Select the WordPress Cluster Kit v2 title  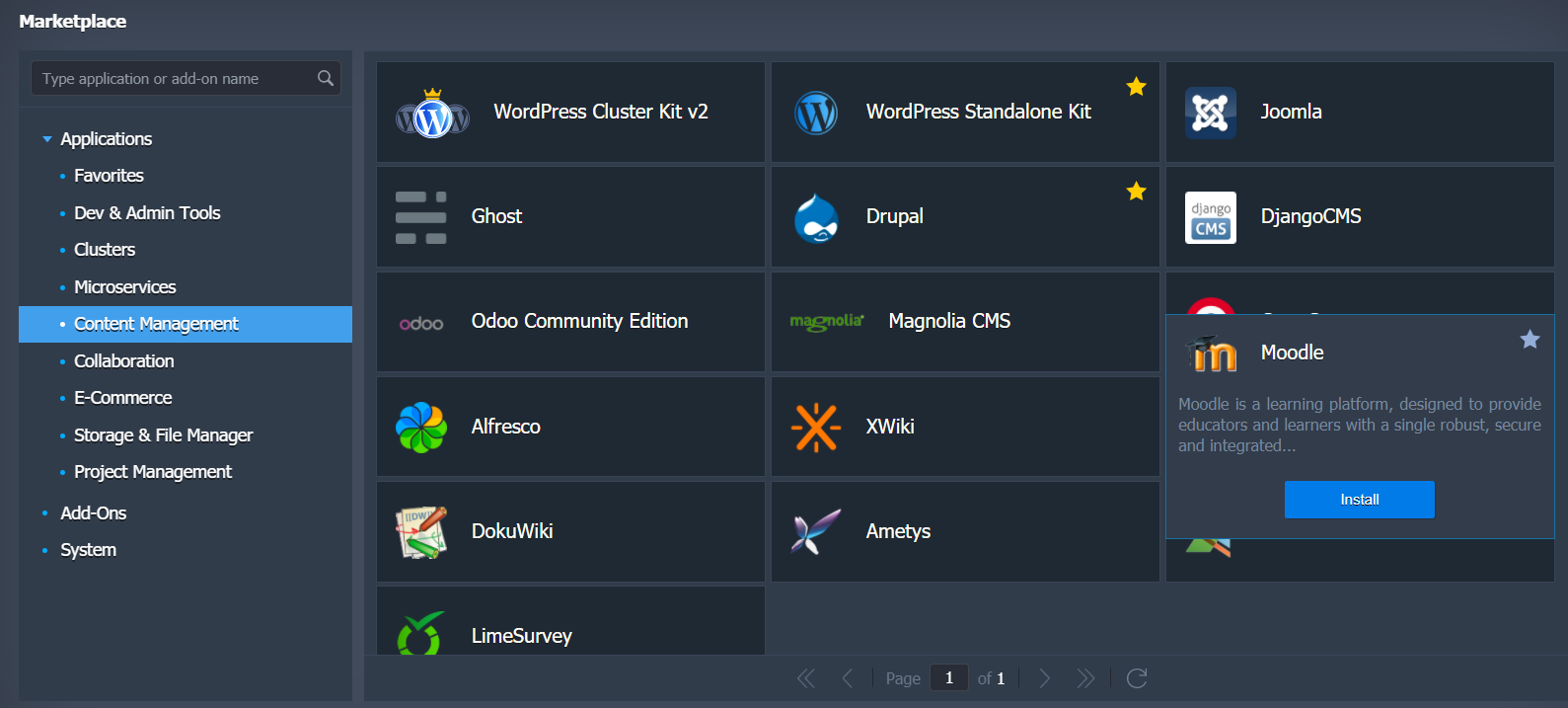(x=601, y=112)
